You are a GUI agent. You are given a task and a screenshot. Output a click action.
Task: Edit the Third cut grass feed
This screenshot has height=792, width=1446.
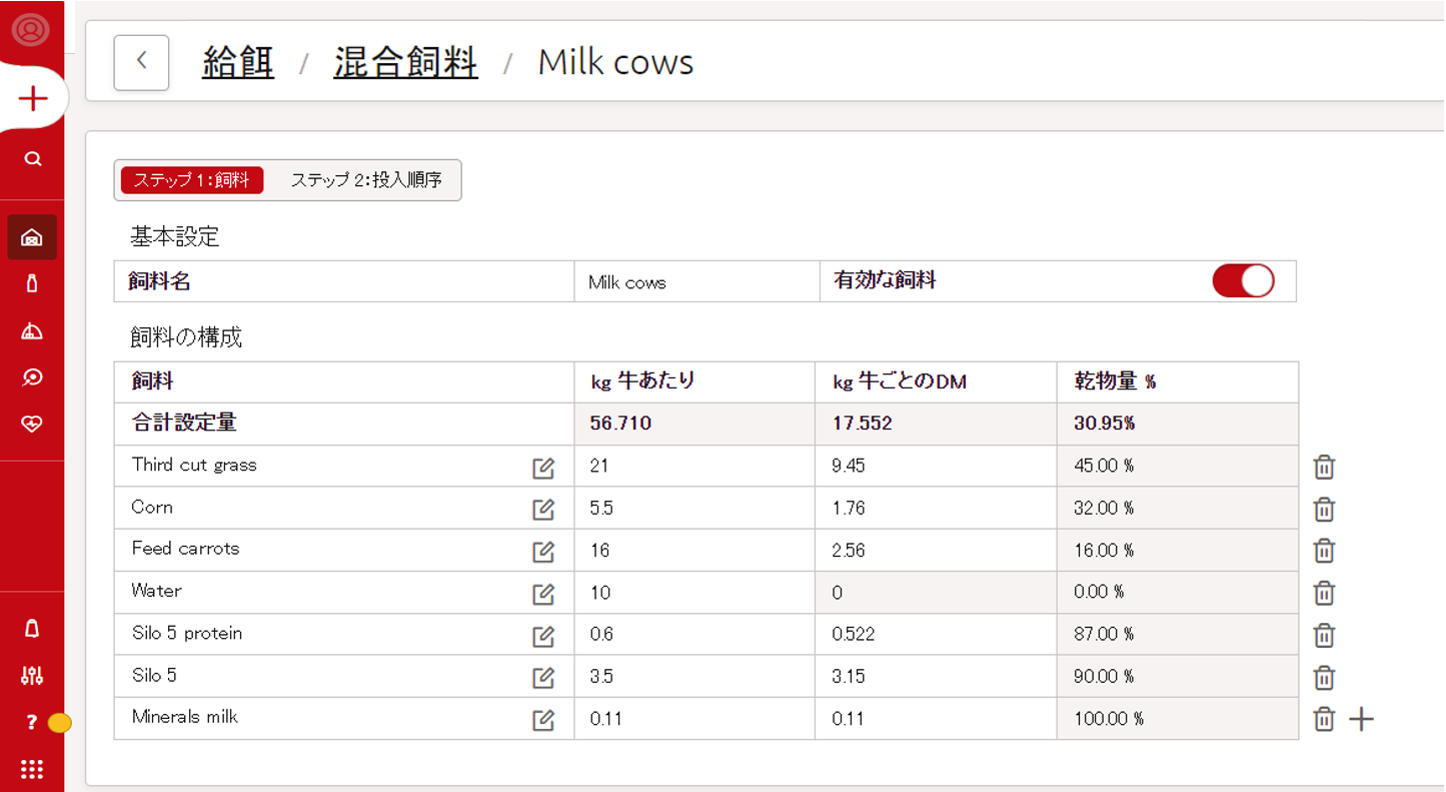[x=543, y=467]
